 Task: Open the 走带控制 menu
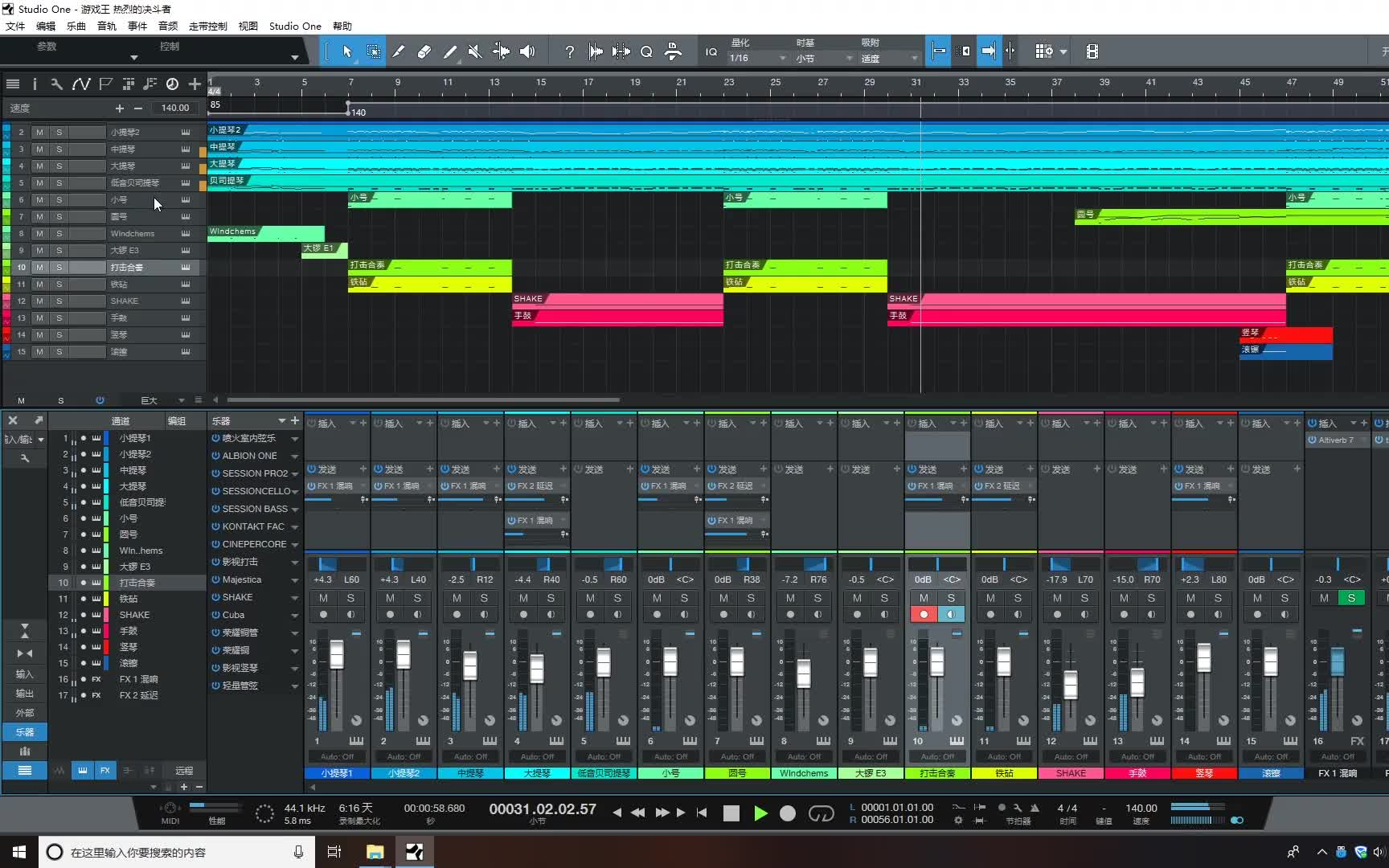tap(208, 27)
